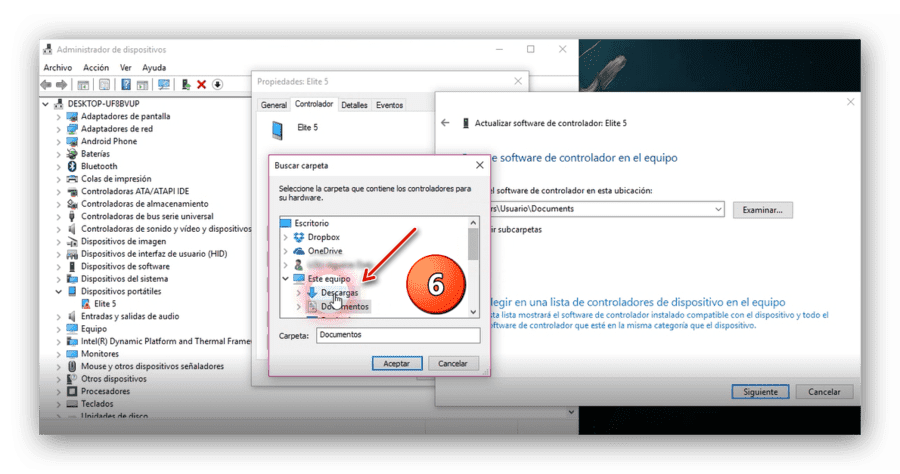Disable device with black down-arrow icon
Viewport: 900px width, 474px height.
point(218,85)
